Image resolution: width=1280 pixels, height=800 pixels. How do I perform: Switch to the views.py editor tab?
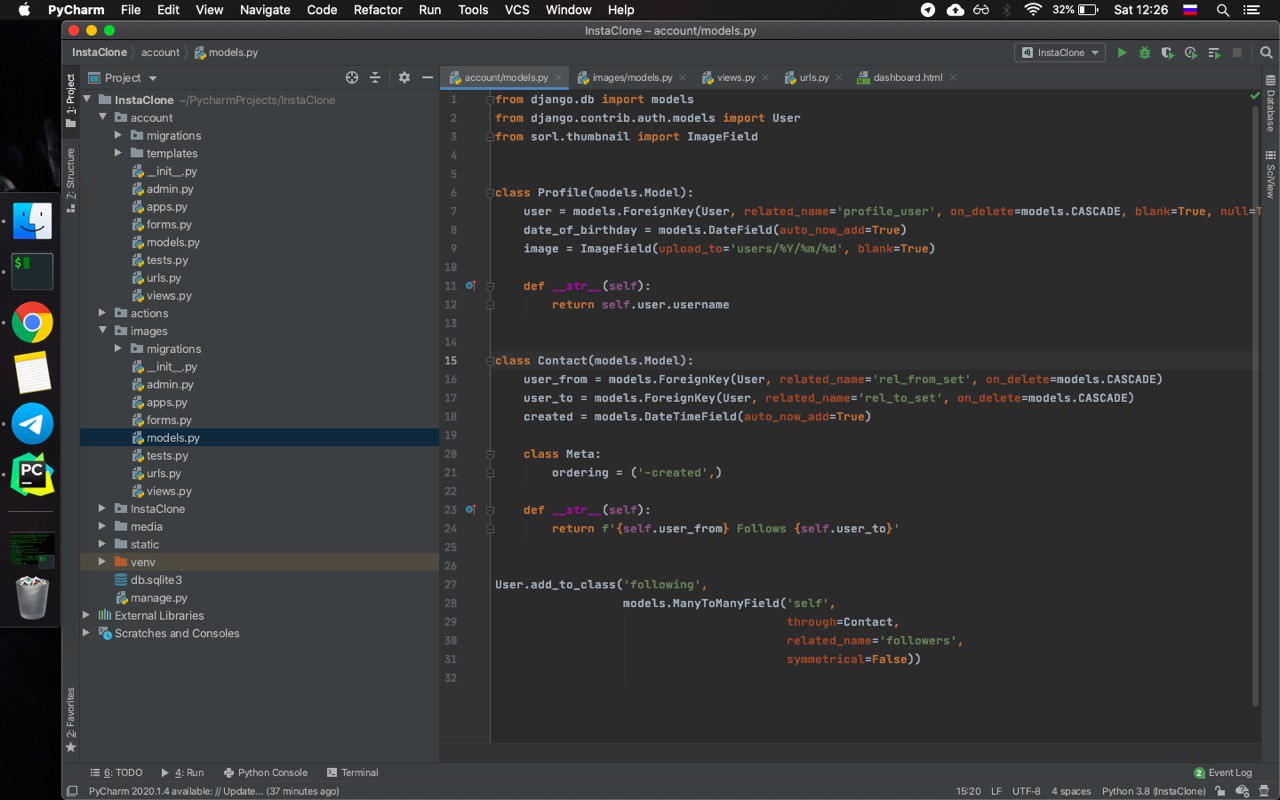735,77
